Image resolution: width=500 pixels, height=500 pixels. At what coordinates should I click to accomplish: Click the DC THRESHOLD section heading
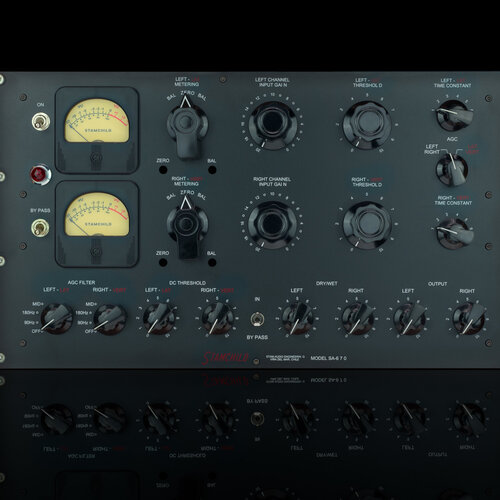(187, 283)
